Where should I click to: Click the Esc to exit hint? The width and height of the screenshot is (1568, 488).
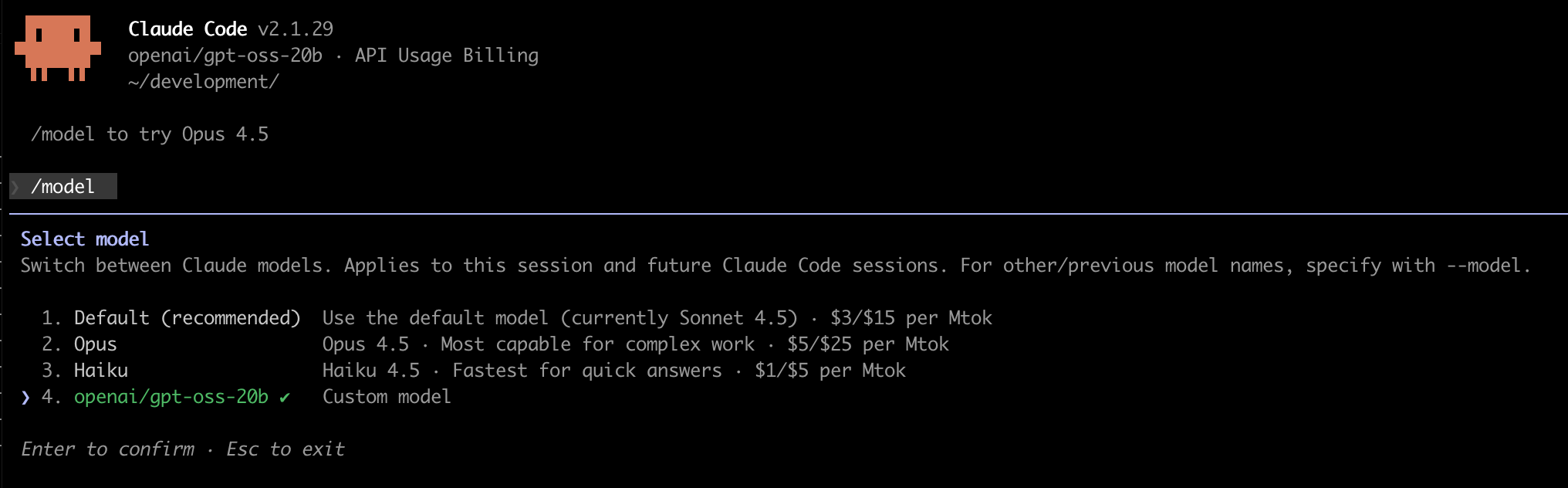286,449
